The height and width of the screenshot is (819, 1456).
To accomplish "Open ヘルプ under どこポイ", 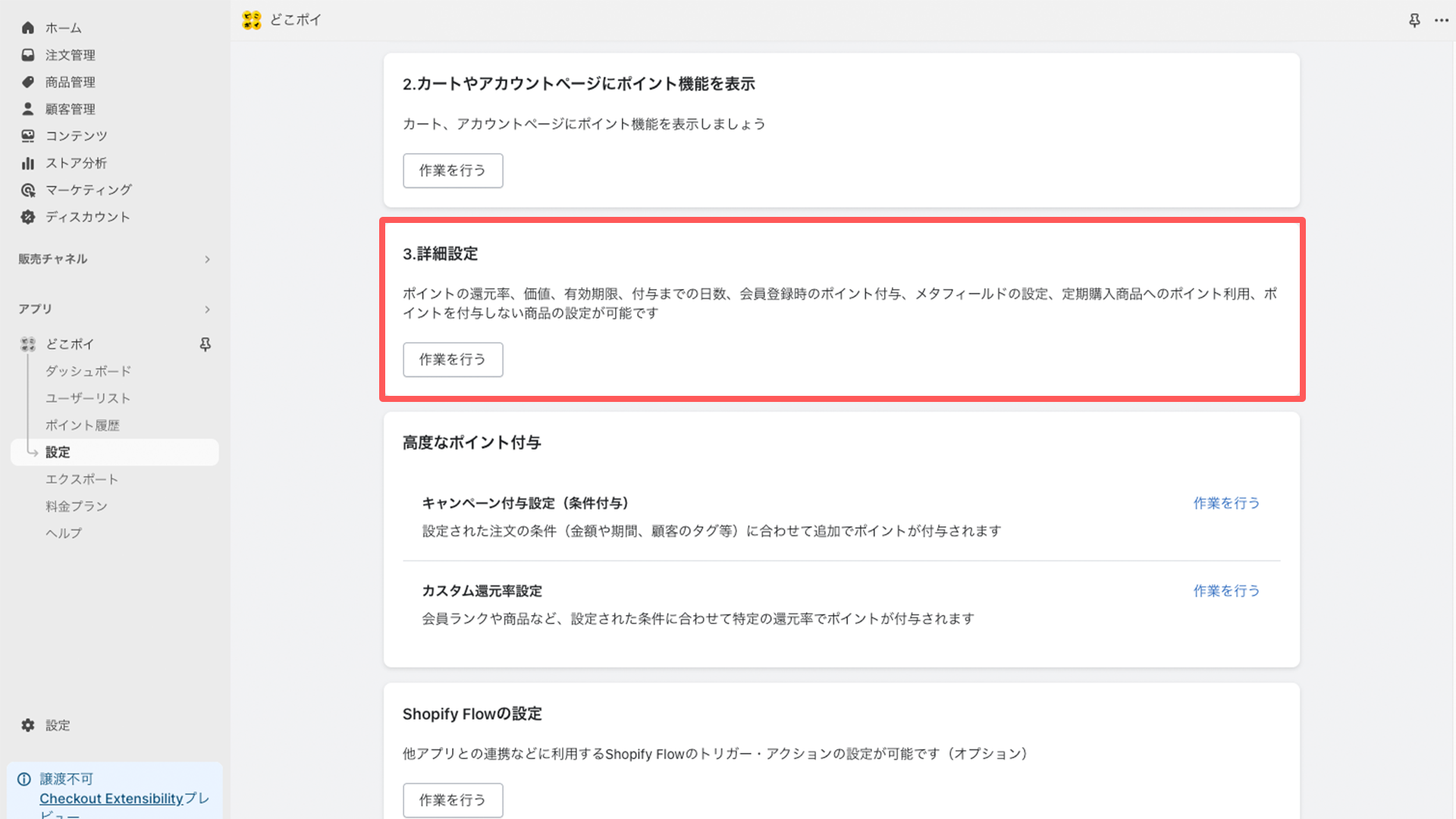I will click(64, 533).
